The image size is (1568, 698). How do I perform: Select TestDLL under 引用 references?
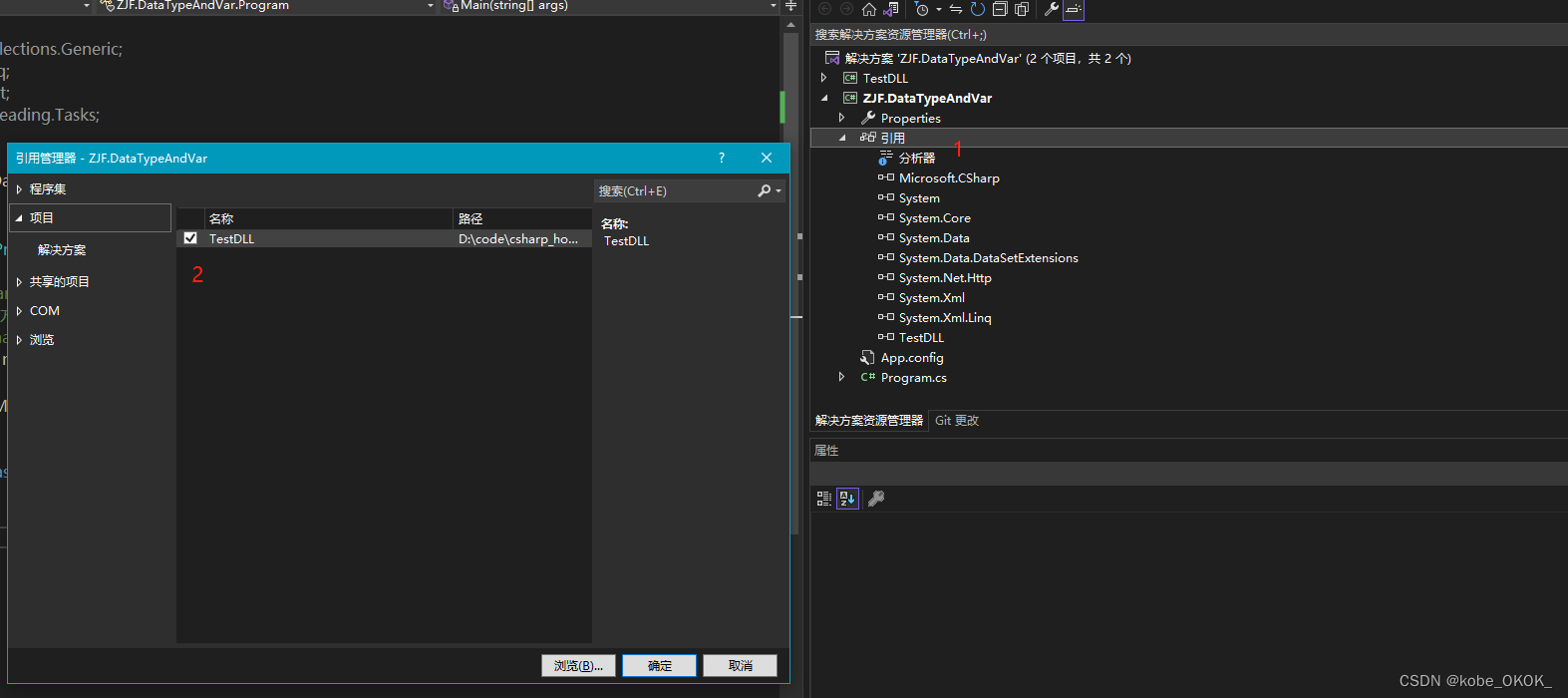click(x=921, y=337)
